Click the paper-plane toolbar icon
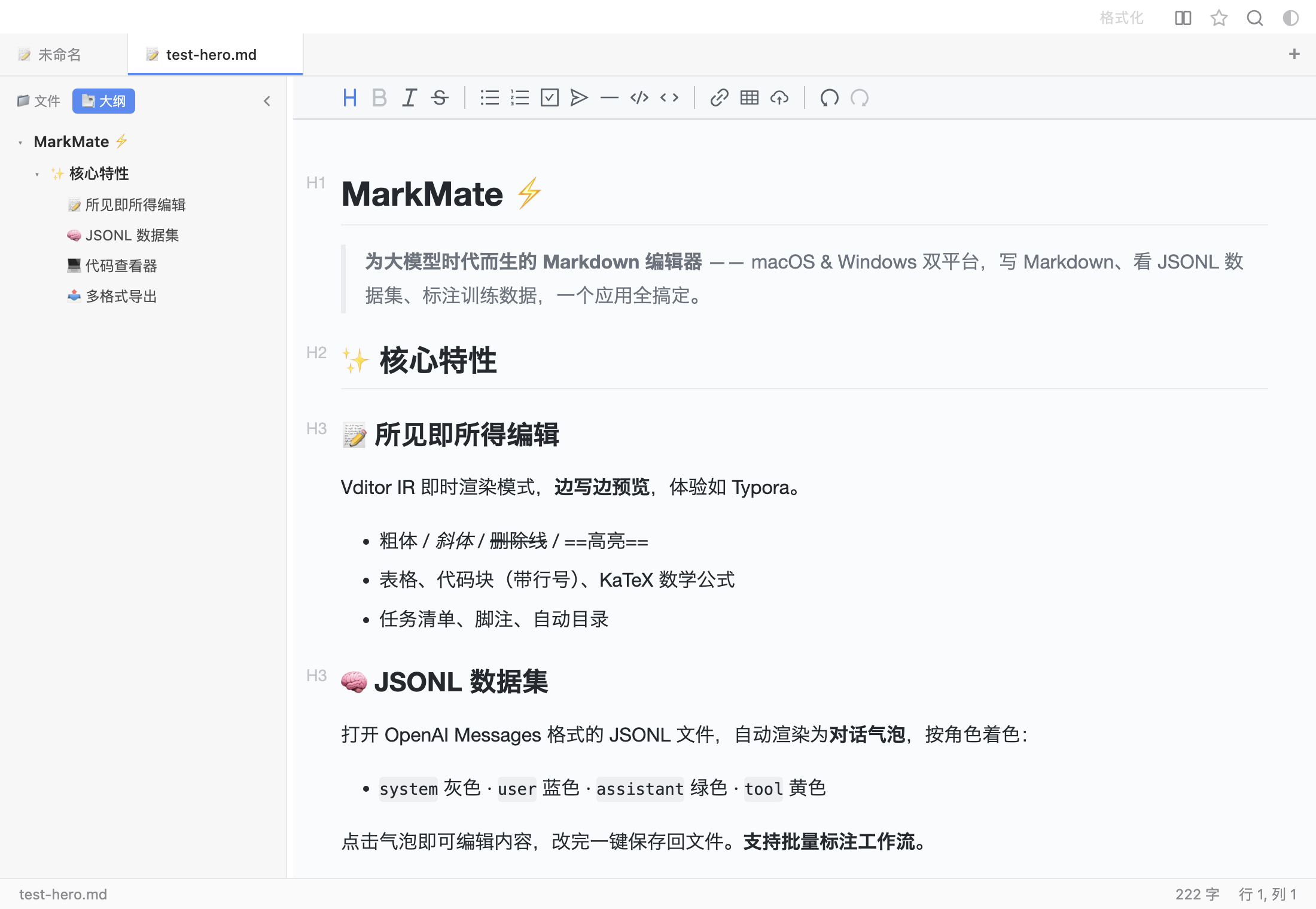 point(579,97)
